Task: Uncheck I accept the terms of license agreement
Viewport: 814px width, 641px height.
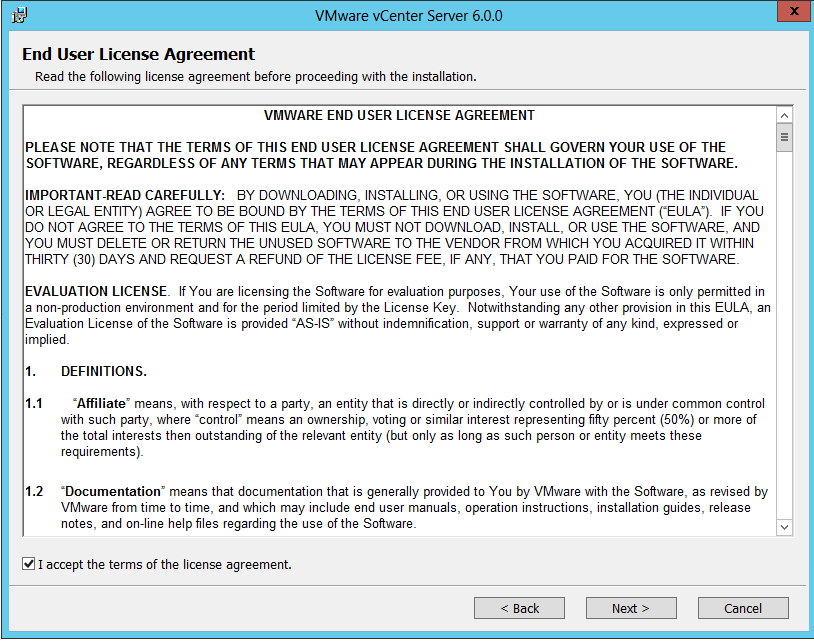Action: (29, 564)
